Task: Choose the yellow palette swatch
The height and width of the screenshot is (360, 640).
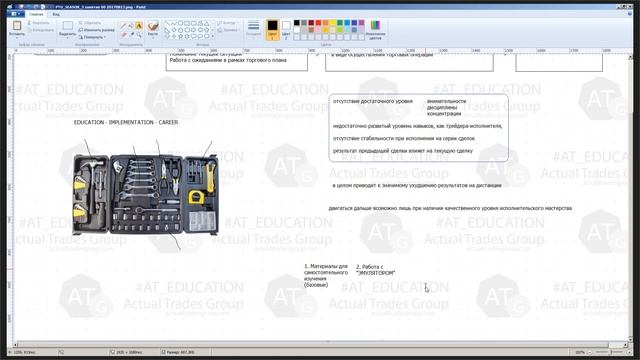Action: click(333, 23)
